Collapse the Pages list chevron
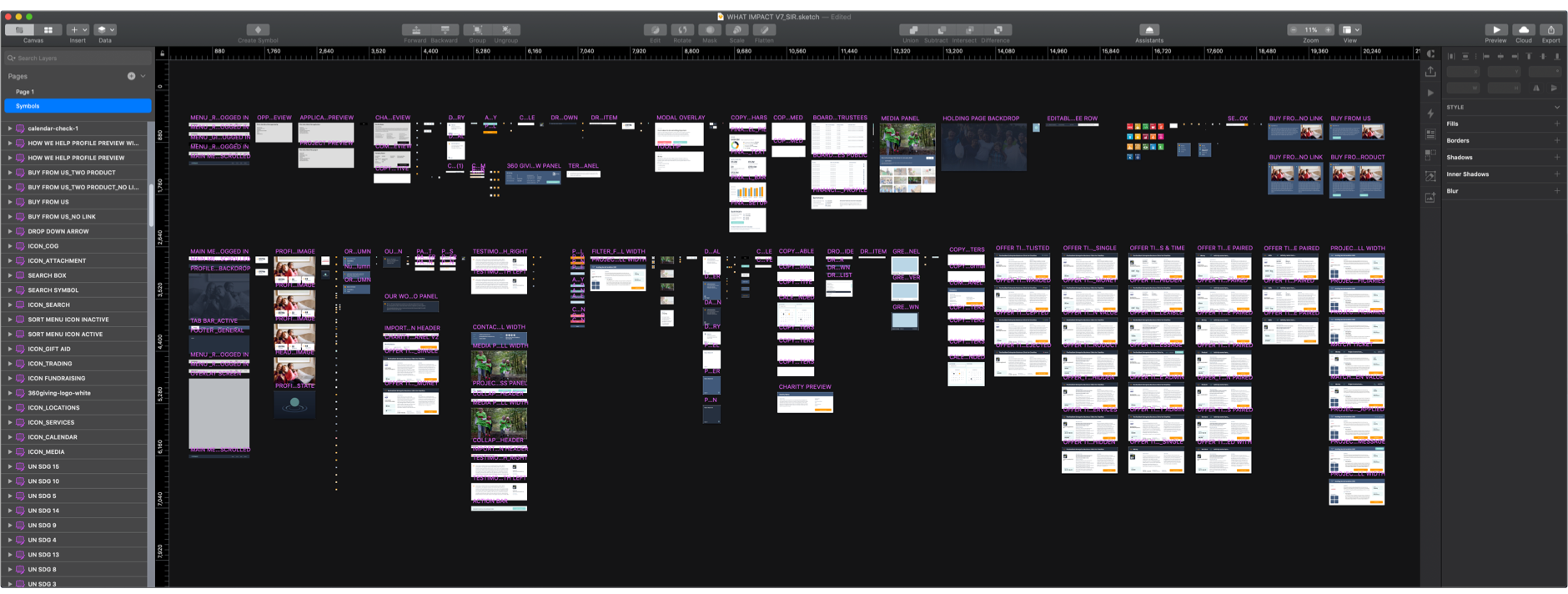The height and width of the screenshot is (594, 1568). pos(143,76)
